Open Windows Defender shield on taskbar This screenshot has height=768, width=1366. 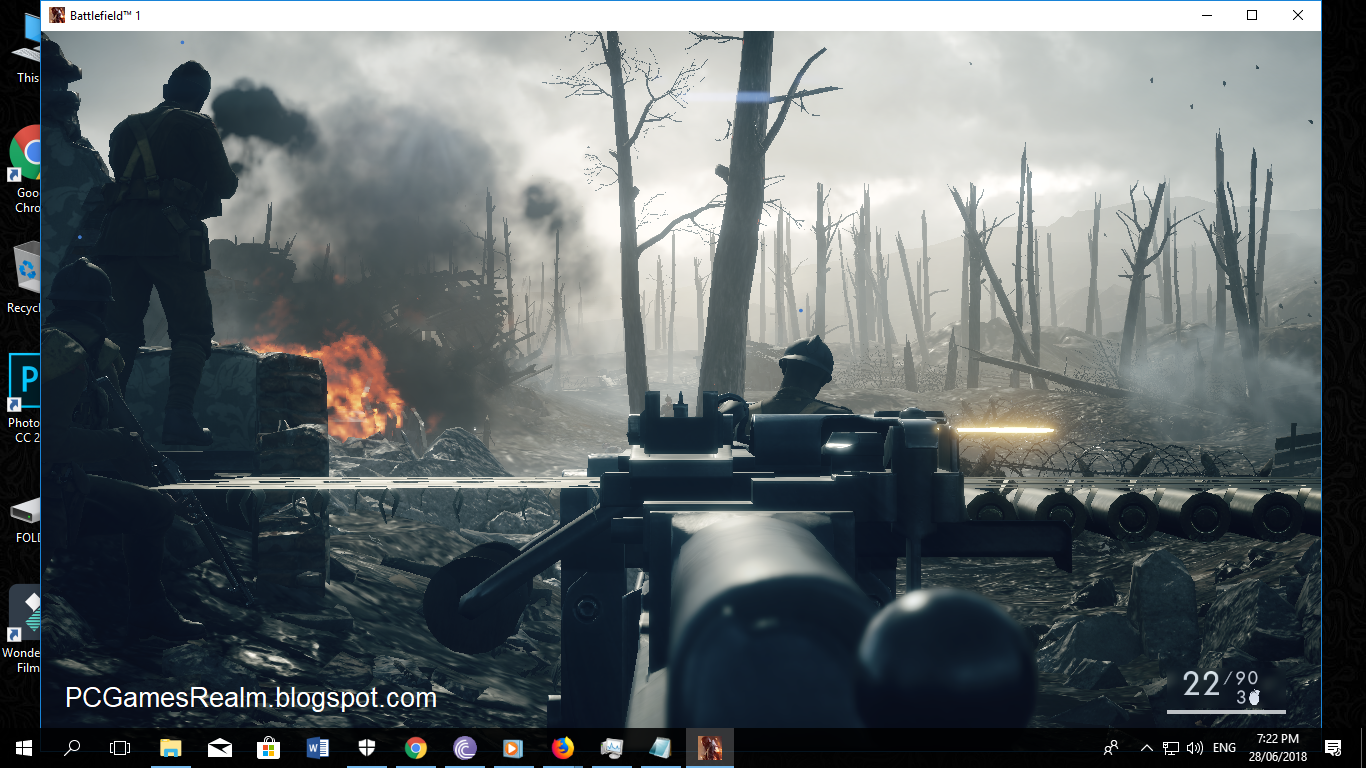tap(366, 747)
